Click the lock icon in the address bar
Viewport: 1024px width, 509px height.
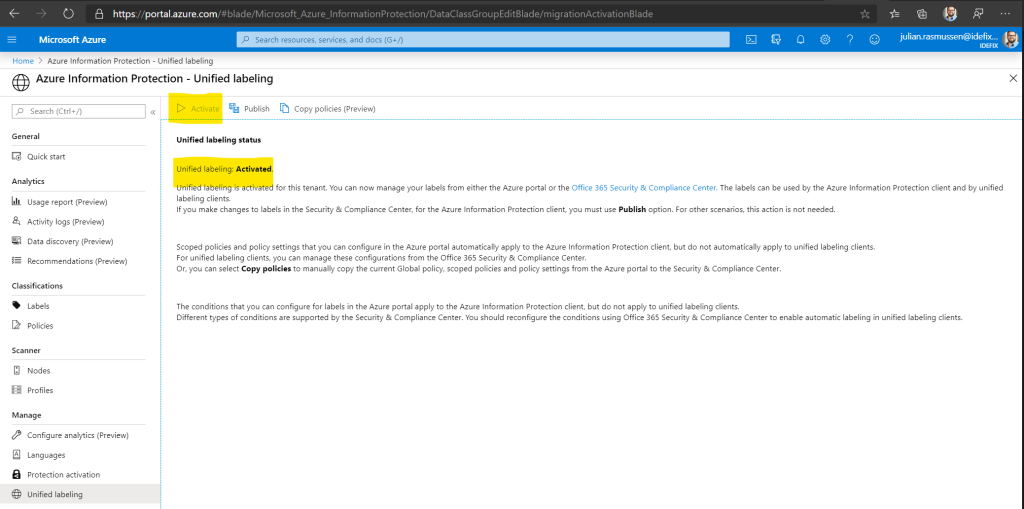(99, 13)
